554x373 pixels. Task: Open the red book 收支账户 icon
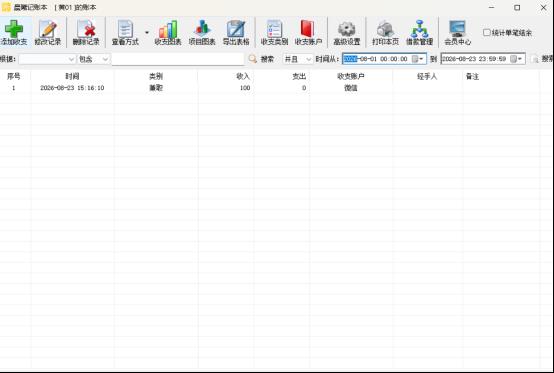308,29
